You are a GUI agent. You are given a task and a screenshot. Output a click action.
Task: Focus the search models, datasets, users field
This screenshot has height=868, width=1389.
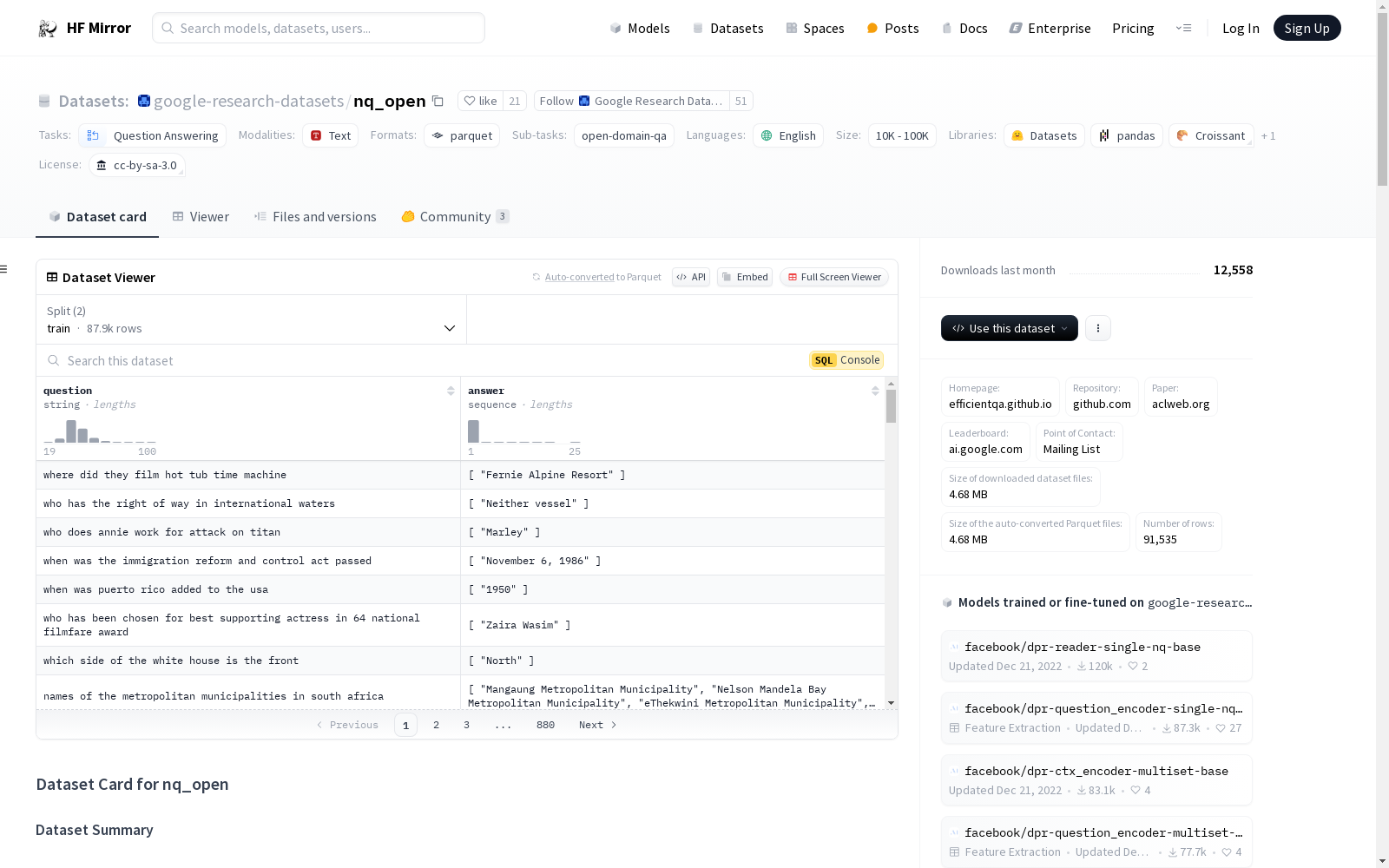[x=319, y=28]
